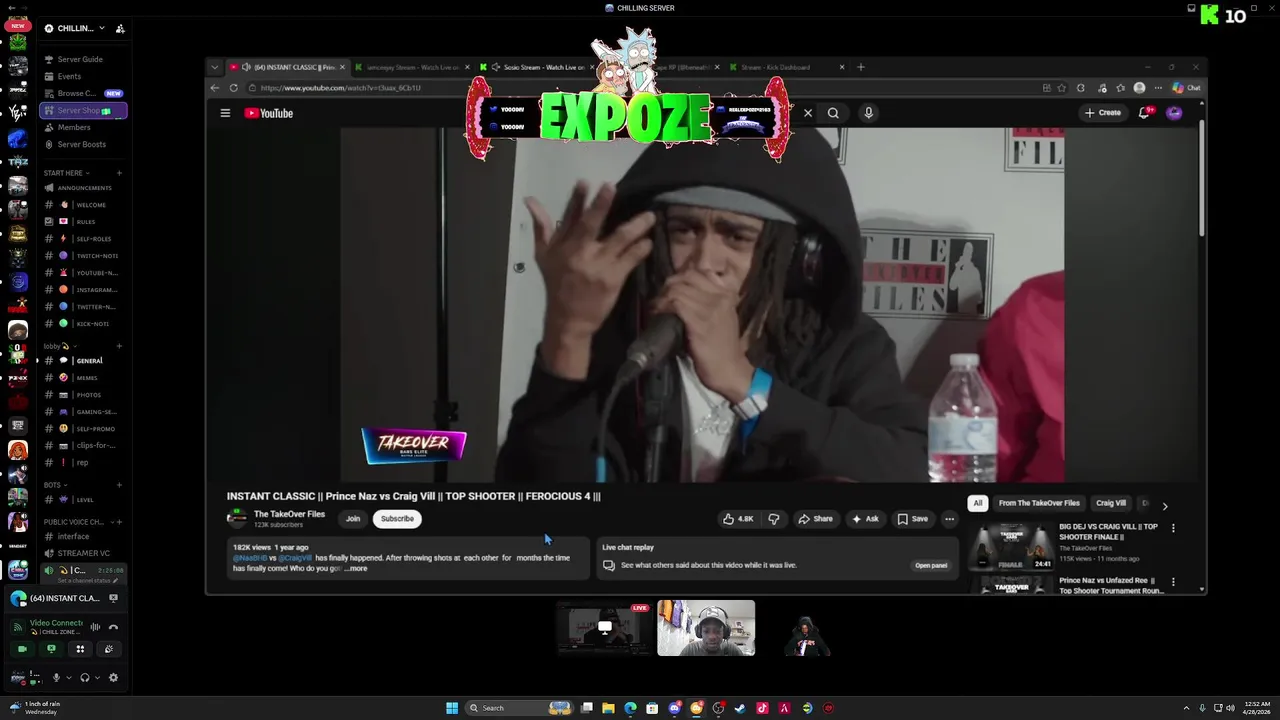Screen dimensions: 1280x720
Task: Select the Craig Vill filter chip
Action: 1111,503
